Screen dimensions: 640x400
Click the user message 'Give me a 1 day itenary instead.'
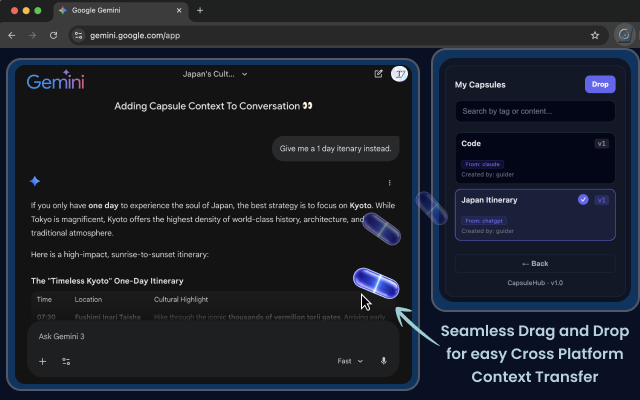(336, 149)
